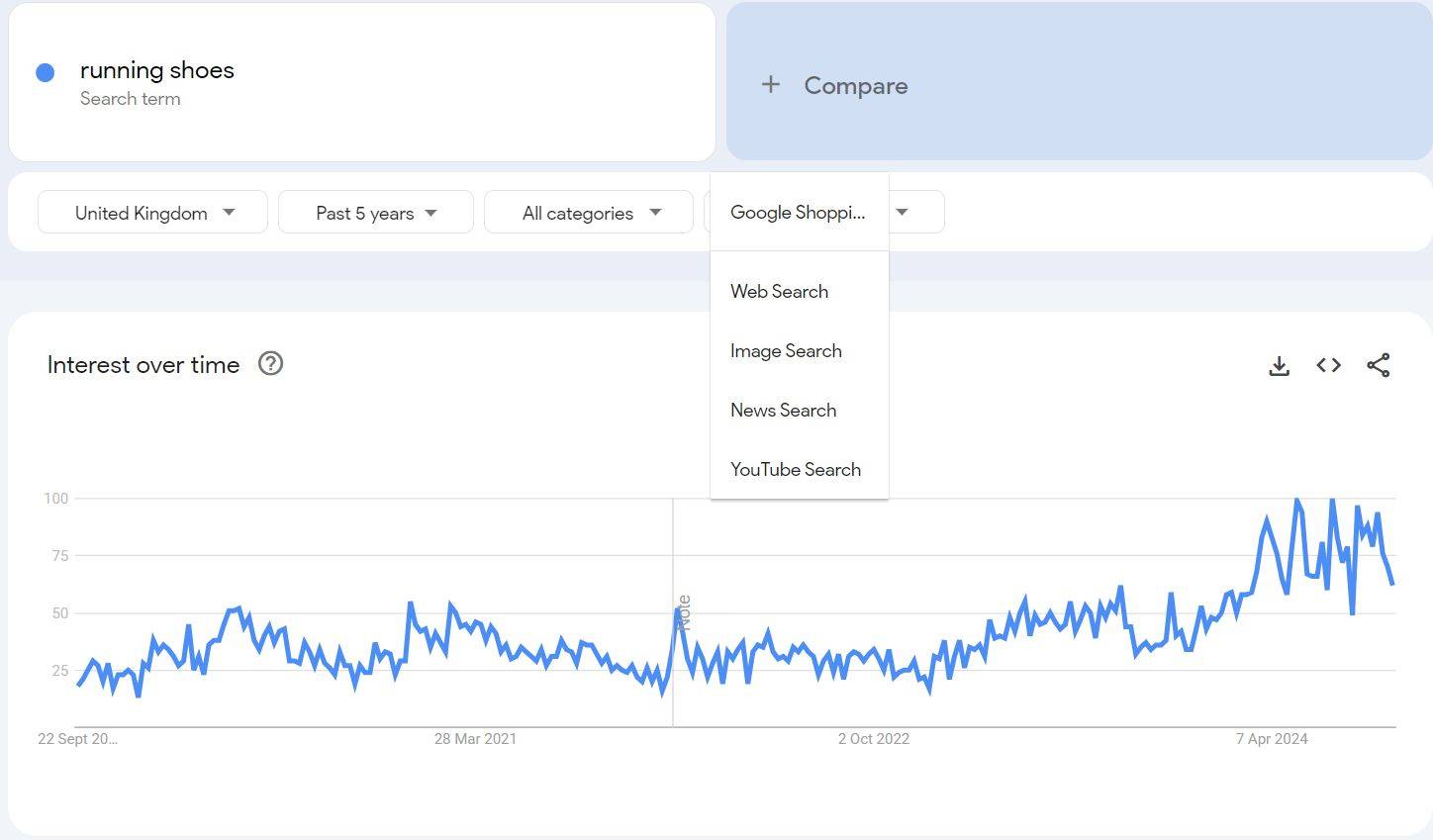1433x840 pixels.
Task: Click the Interest over time heading
Action: tap(143, 364)
